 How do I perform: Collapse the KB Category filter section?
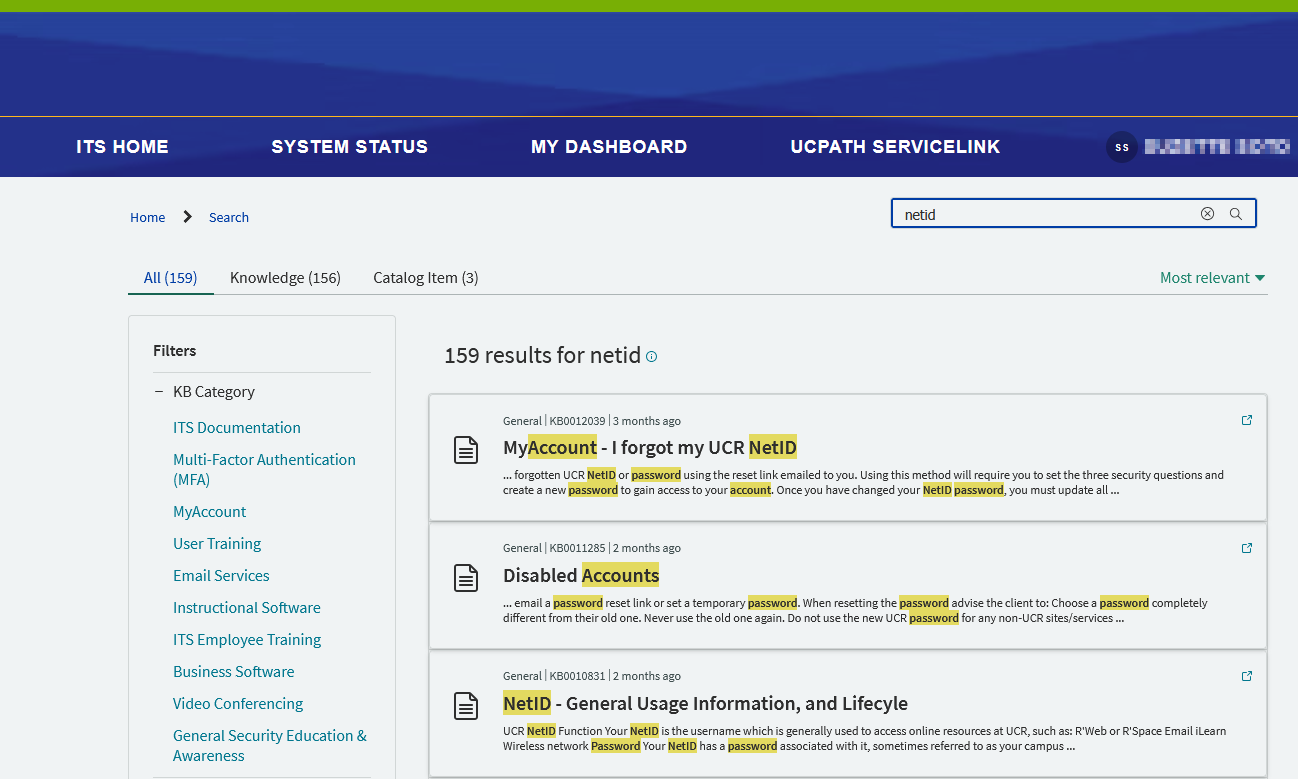click(x=159, y=392)
